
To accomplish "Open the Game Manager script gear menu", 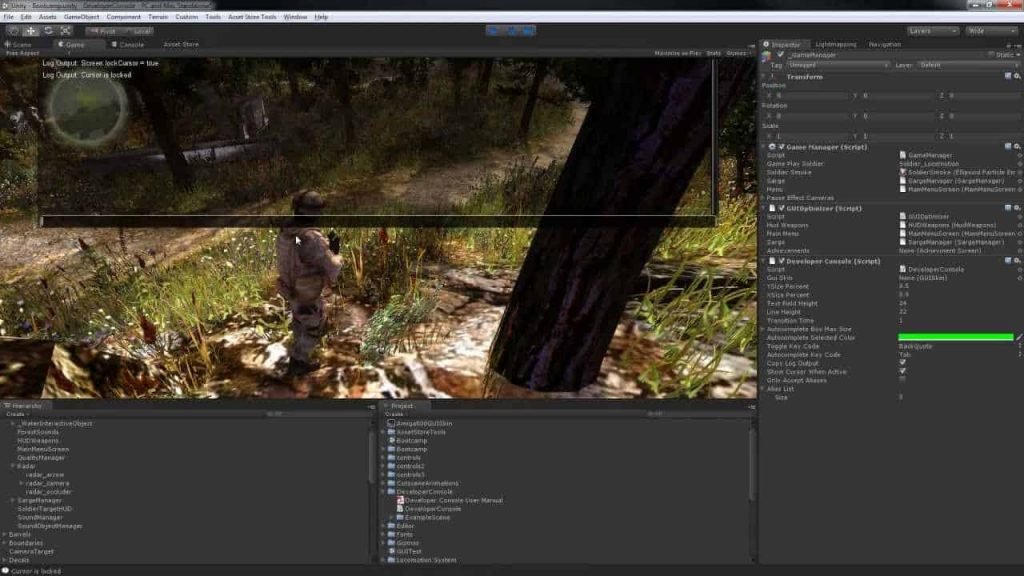I will [x=1017, y=147].
